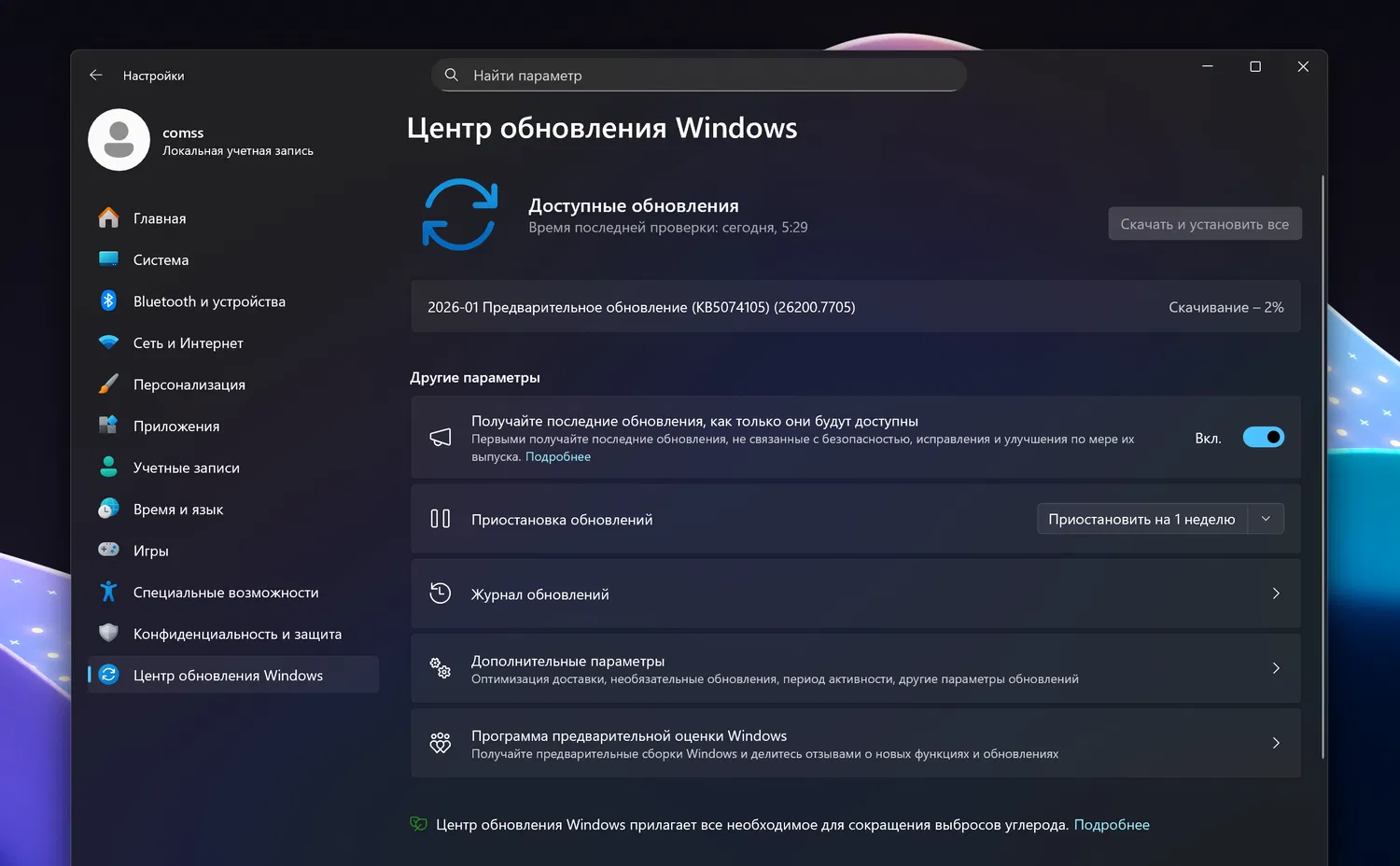Viewport: 1400px width, 866px height.
Task: Click the comss user avatar
Action: [119, 140]
